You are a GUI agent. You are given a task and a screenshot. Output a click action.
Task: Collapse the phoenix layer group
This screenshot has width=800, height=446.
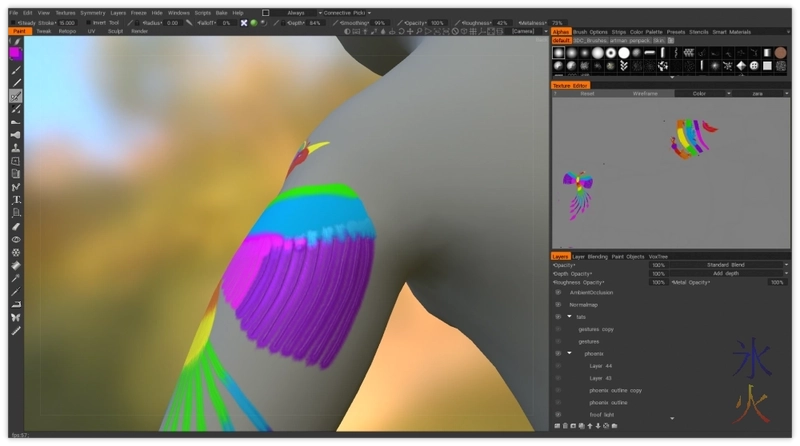(x=569, y=353)
